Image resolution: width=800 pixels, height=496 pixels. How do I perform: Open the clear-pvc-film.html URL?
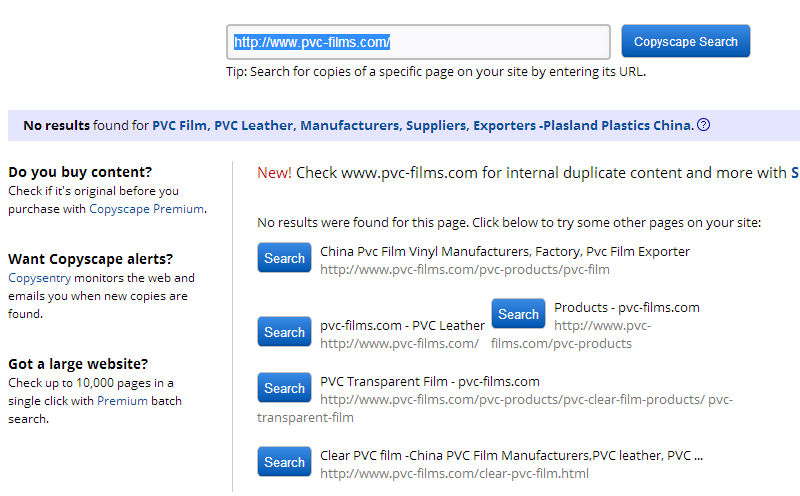tap(454, 474)
